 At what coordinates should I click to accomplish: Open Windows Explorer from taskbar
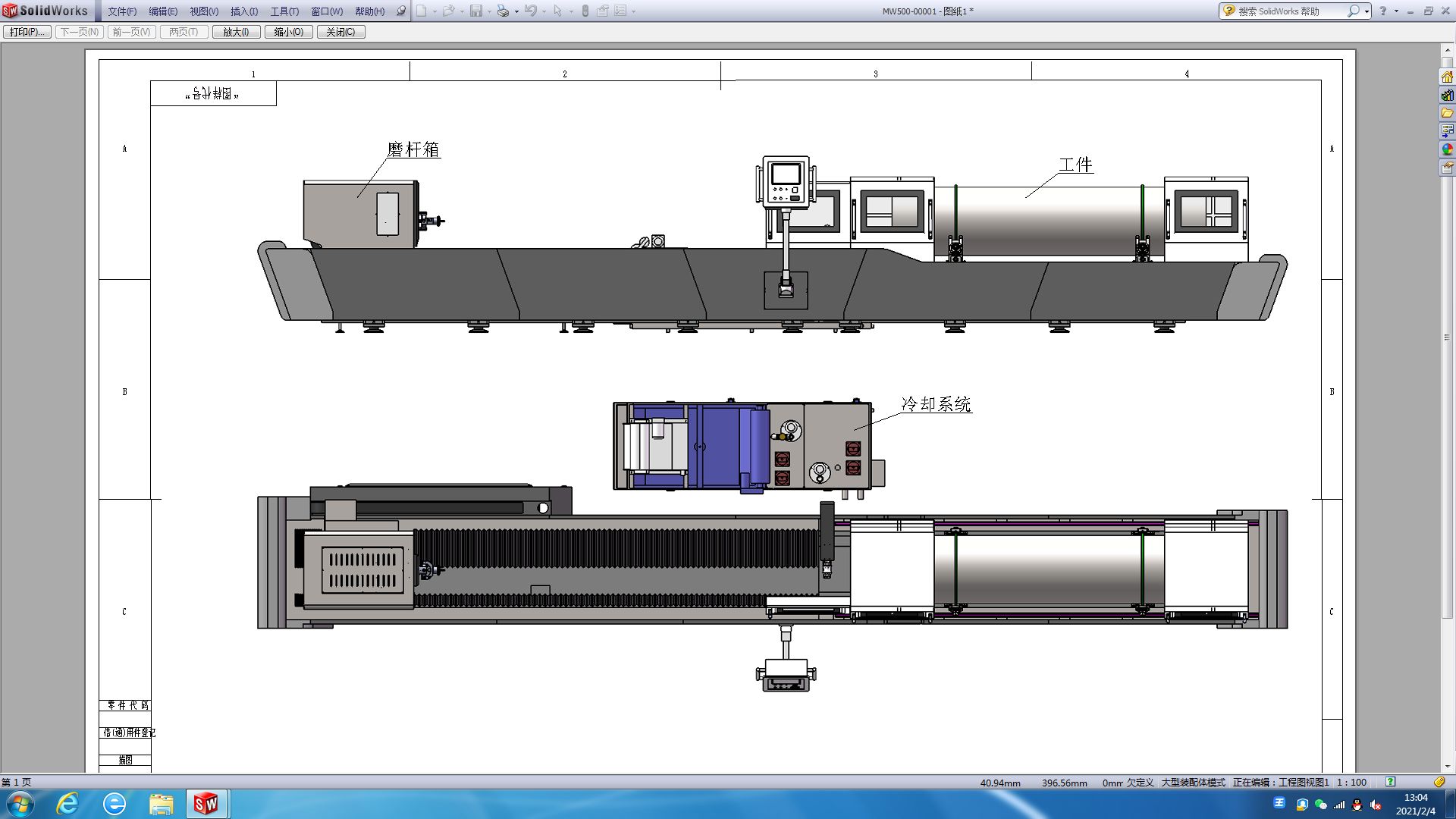click(161, 804)
